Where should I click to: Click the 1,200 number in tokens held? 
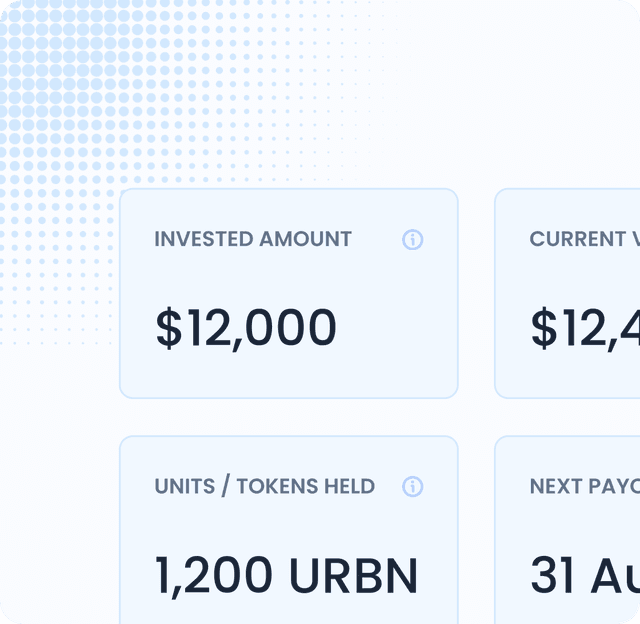(x=214, y=575)
